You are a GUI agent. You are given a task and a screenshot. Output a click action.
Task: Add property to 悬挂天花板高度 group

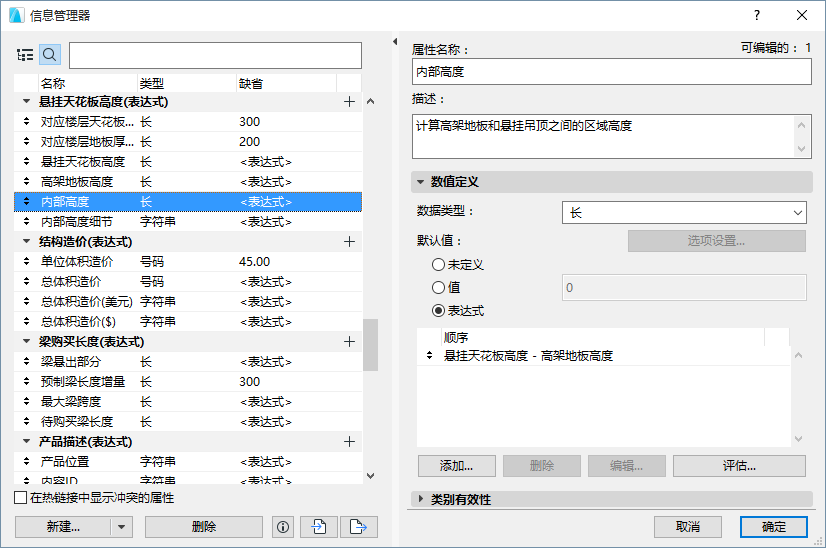coord(349,102)
